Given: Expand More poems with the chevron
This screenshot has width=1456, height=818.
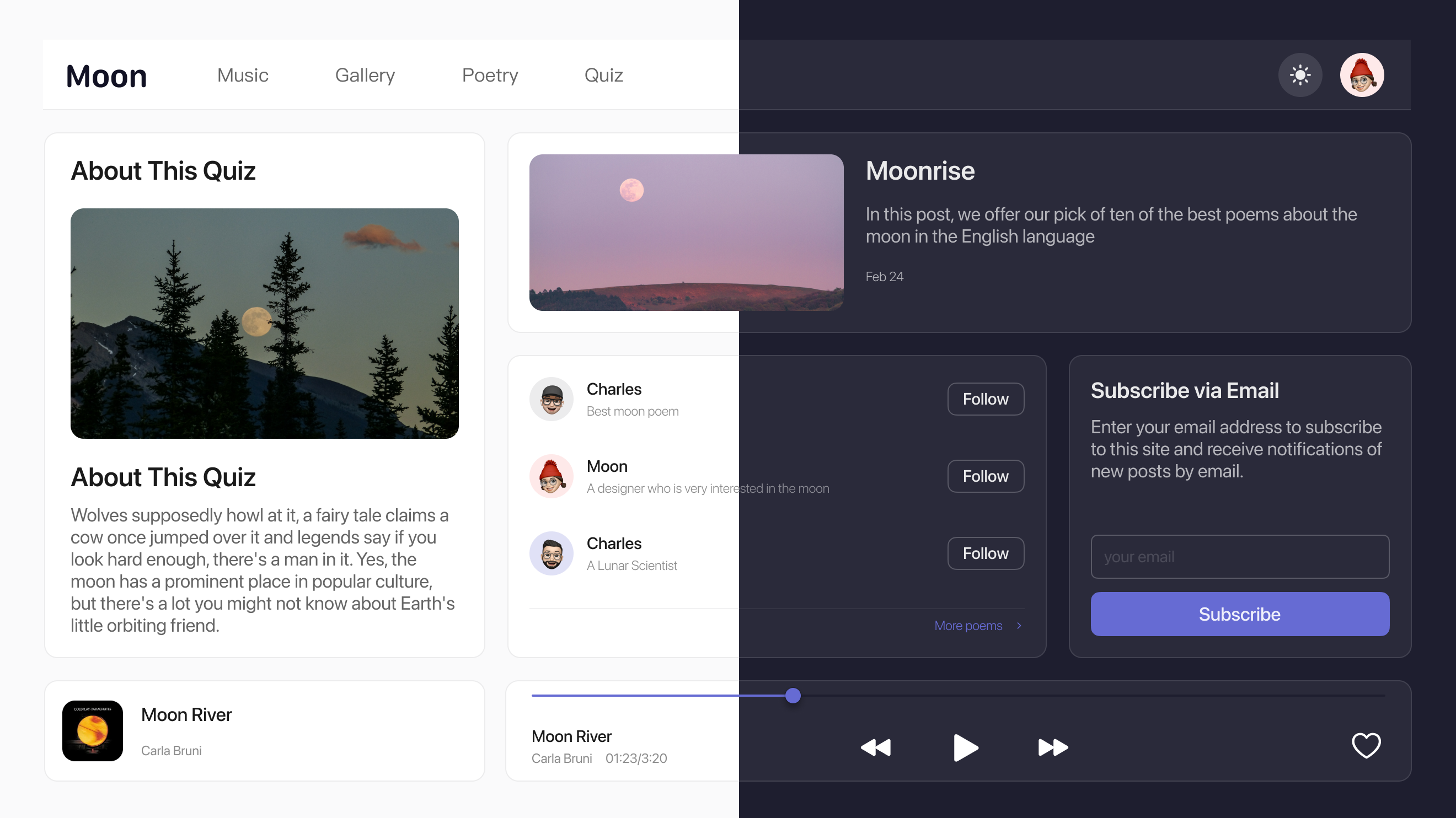Looking at the screenshot, I should tap(1020, 626).
